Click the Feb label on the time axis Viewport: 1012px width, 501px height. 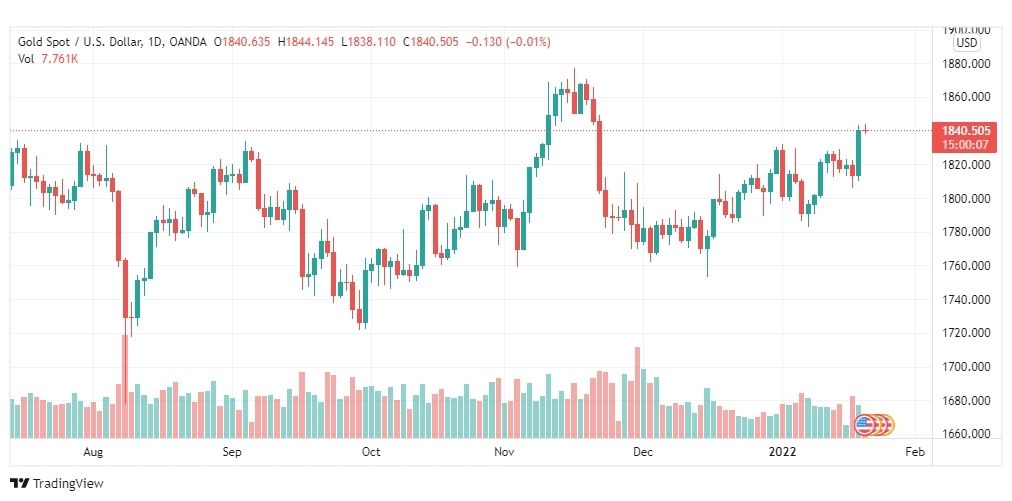[x=915, y=452]
